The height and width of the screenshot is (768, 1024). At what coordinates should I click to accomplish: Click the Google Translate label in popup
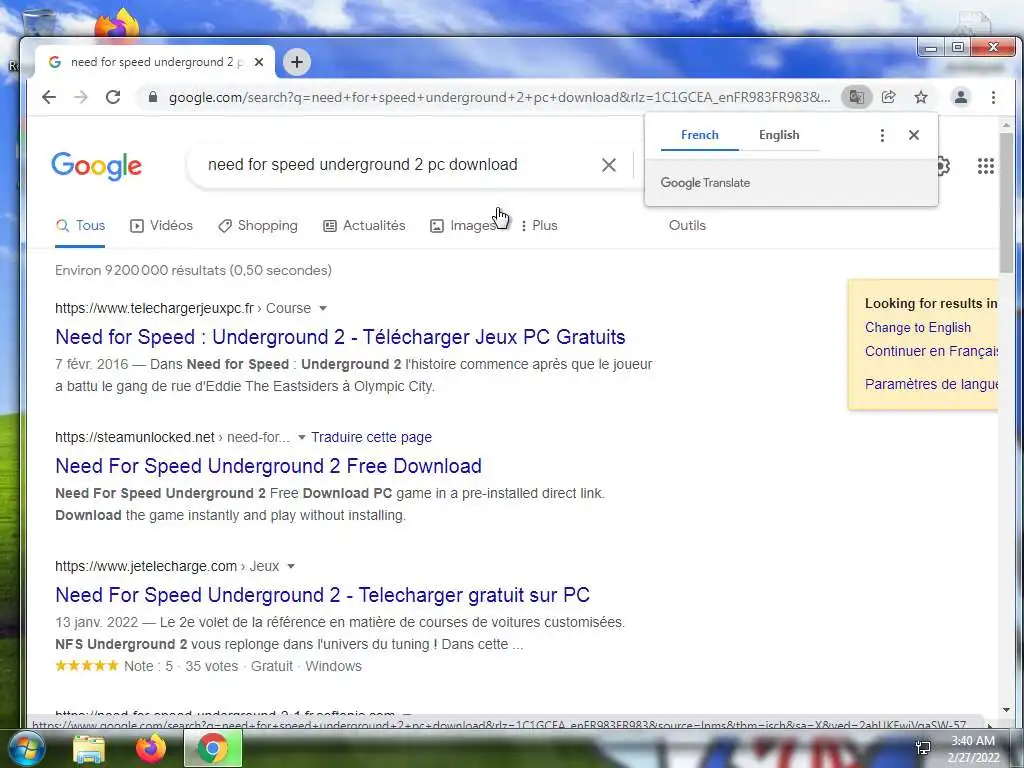(705, 183)
